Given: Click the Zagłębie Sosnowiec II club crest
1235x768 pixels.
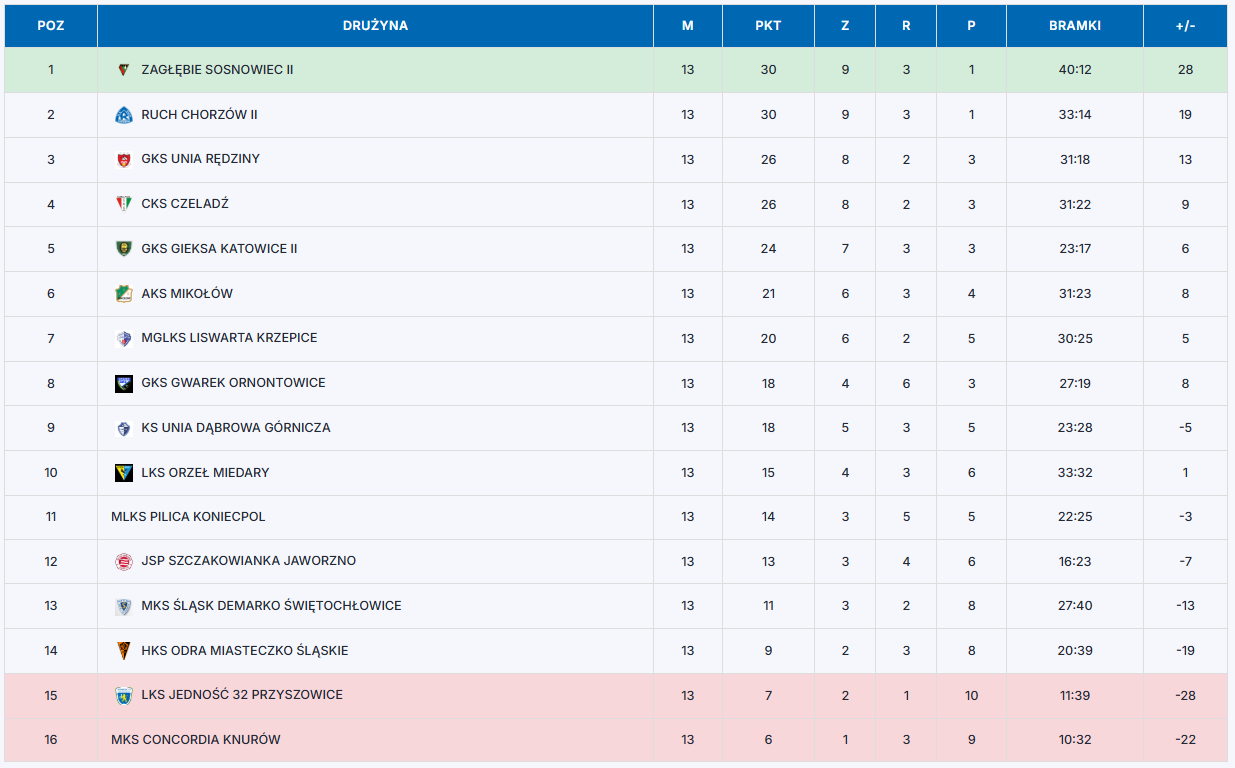Looking at the screenshot, I should point(123,70).
